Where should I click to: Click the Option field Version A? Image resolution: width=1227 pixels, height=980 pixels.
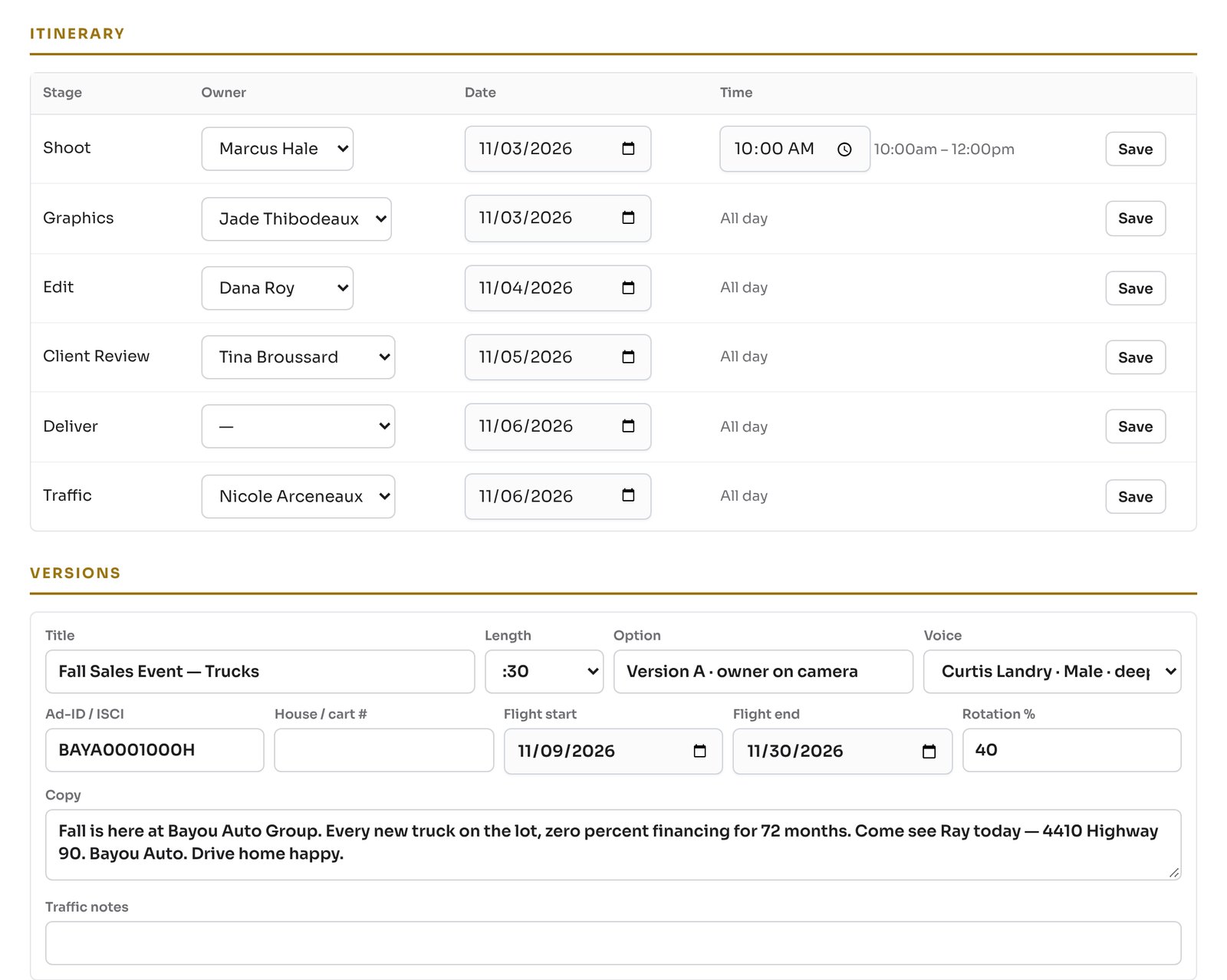point(763,672)
